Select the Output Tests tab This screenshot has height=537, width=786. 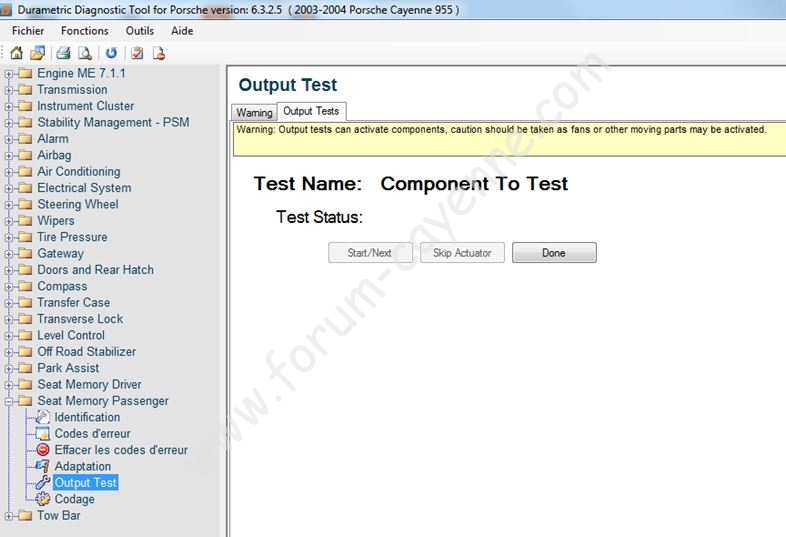point(311,111)
